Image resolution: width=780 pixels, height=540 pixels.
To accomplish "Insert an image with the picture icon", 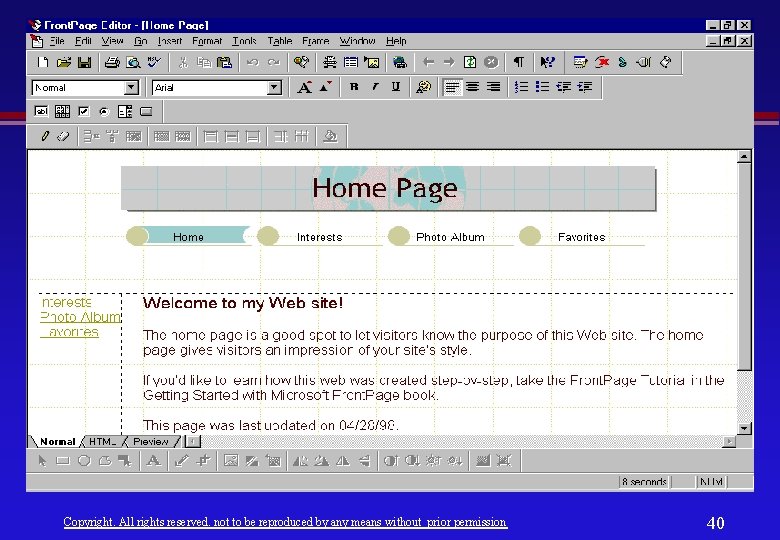I will [x=372, y=62].
